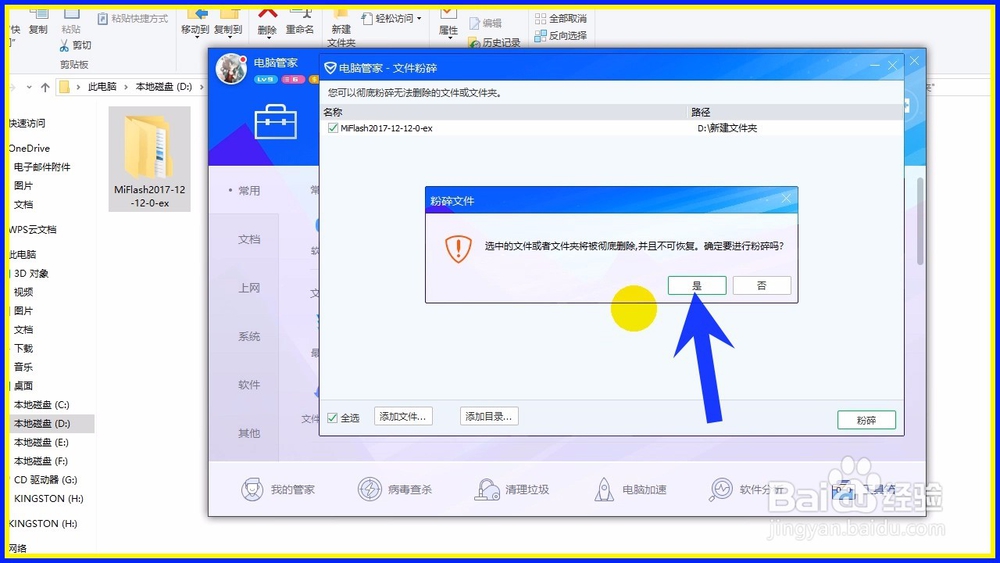1000x563 pixels.
Task: Select 本地磁盘 (E:) in sidebar
Action: 41,442
